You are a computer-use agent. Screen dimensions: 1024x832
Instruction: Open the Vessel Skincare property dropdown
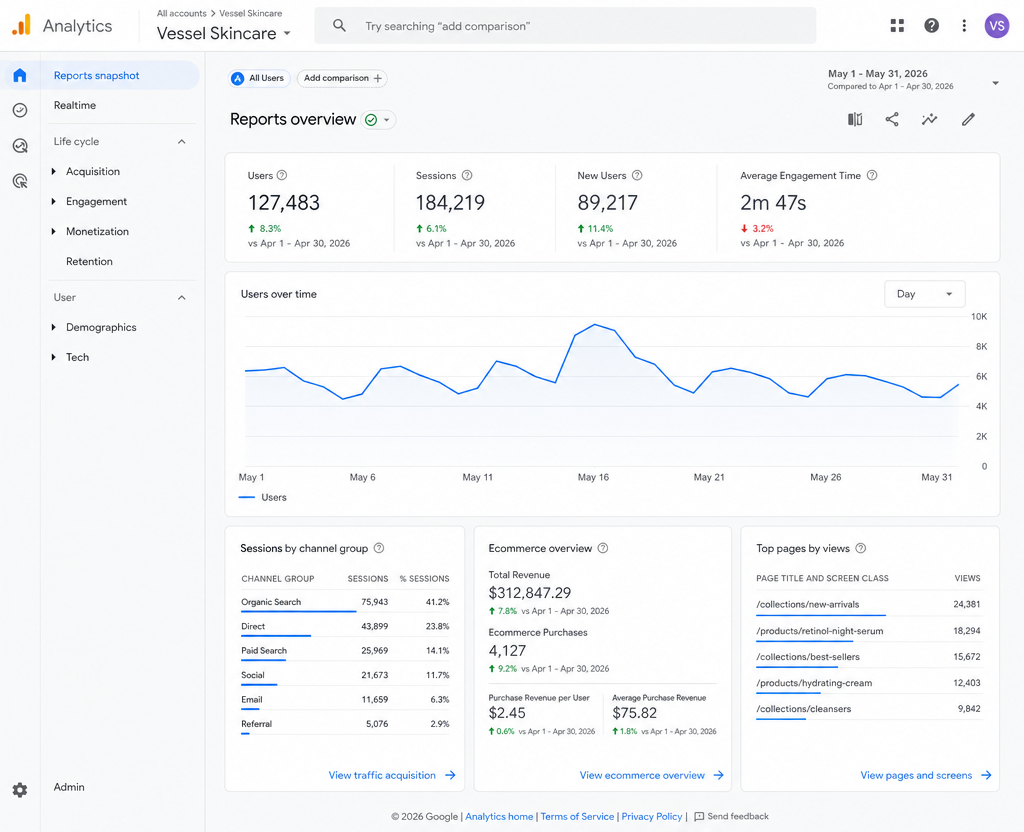[223, 33]
